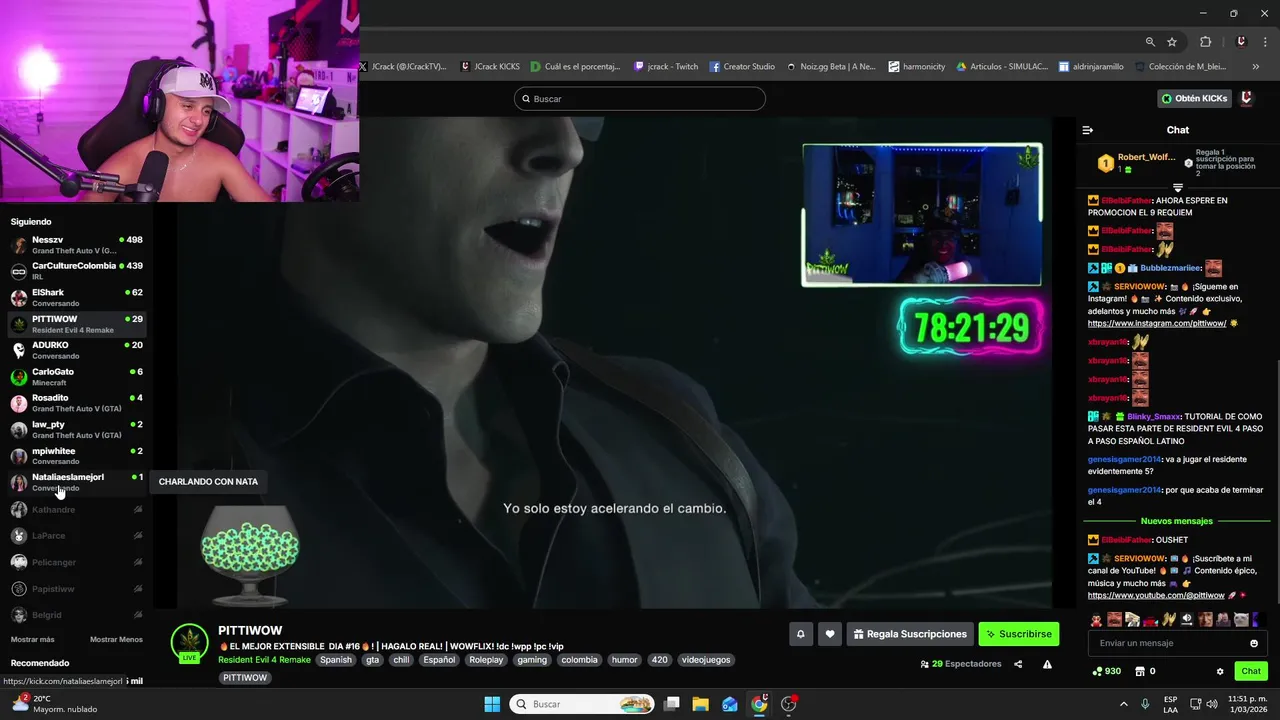Click the heart follow icon

(x=829, y=634)
